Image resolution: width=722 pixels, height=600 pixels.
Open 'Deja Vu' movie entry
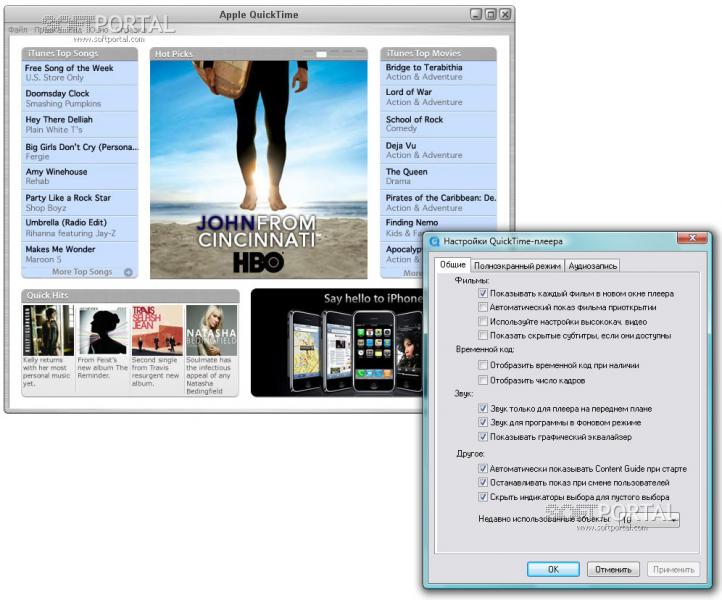point(438,151)
